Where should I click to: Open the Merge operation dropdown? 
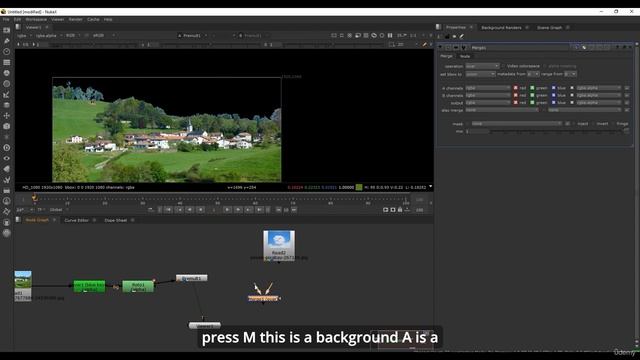tap(482, 66)
